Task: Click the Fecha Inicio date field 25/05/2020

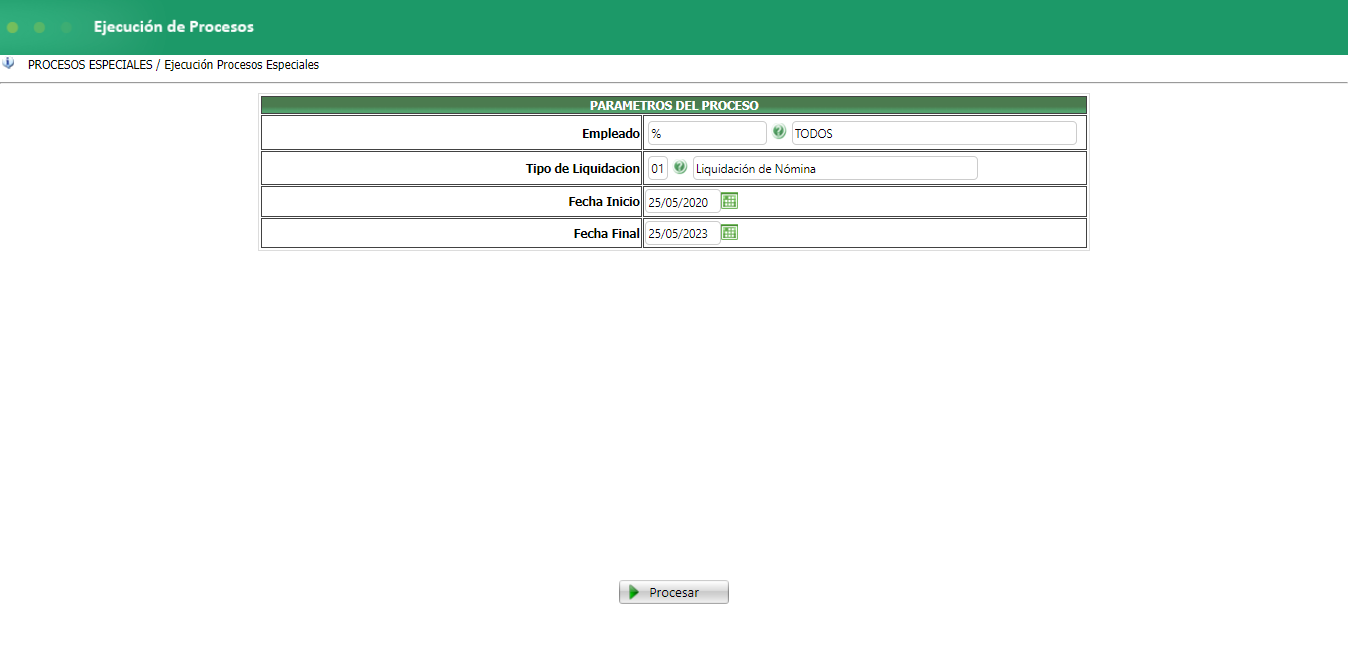Action: [x=683, y=202]
